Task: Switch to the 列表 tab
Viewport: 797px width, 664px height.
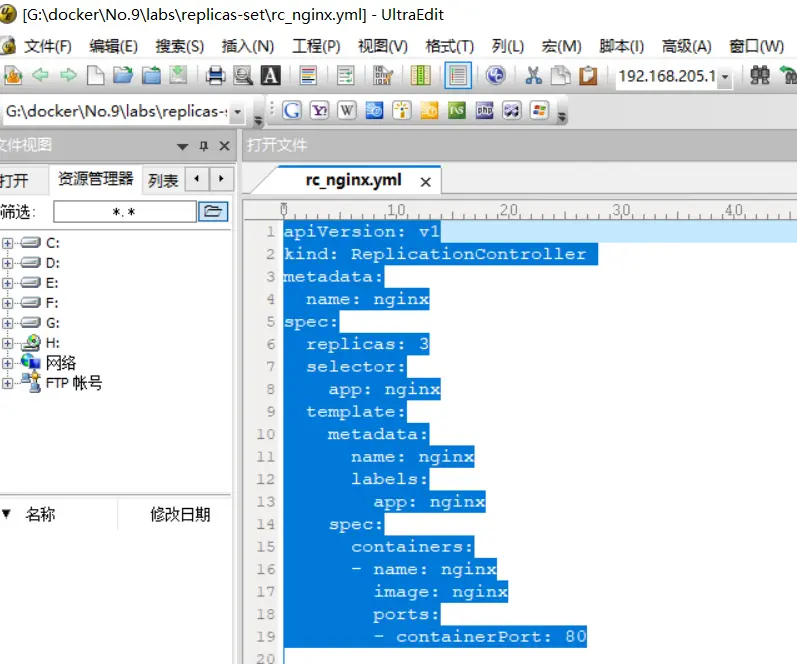Action: (x=163, y=180)
